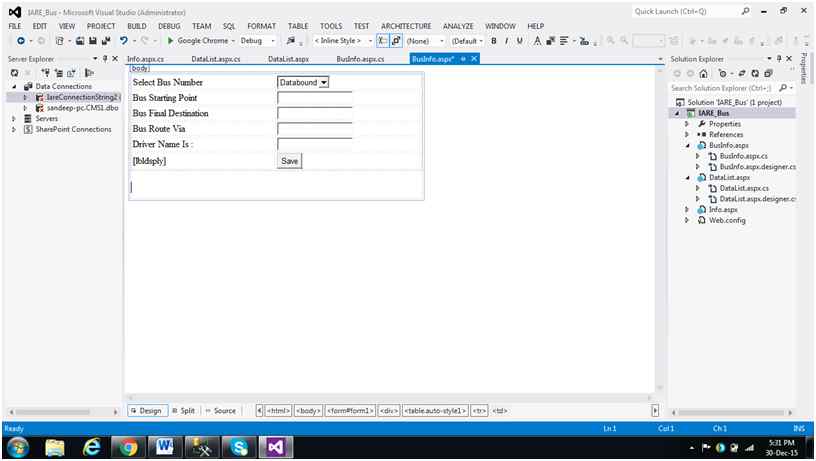Expand the Info.aspx node

687,209
